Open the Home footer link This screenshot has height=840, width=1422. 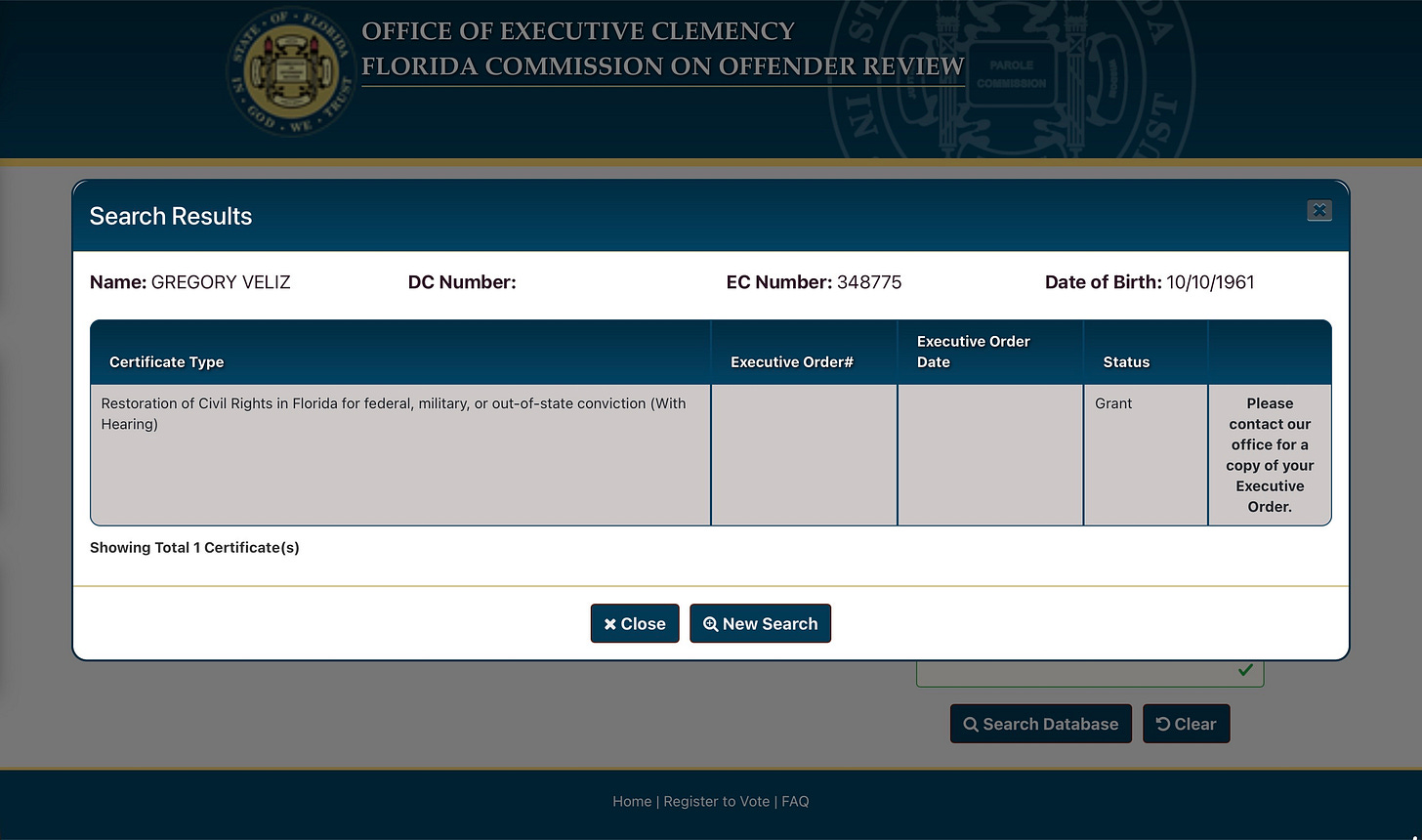pyautogui.click(x=632, y=801)
